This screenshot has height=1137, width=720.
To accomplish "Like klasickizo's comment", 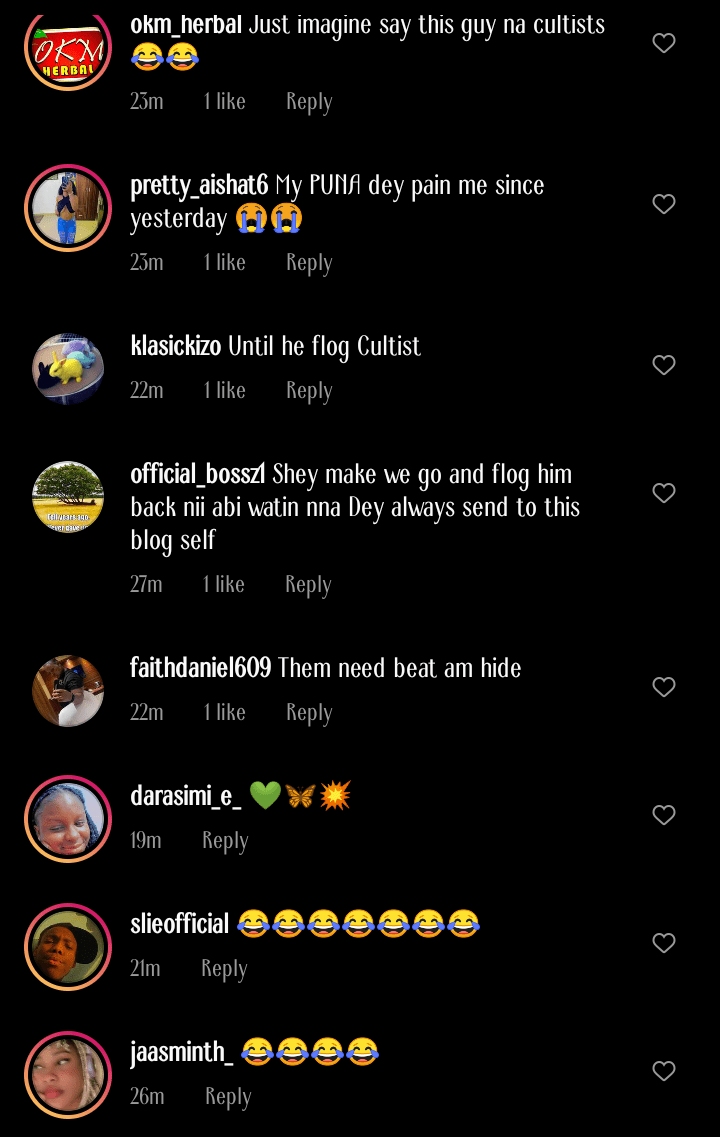I will (x=664, y=365).
